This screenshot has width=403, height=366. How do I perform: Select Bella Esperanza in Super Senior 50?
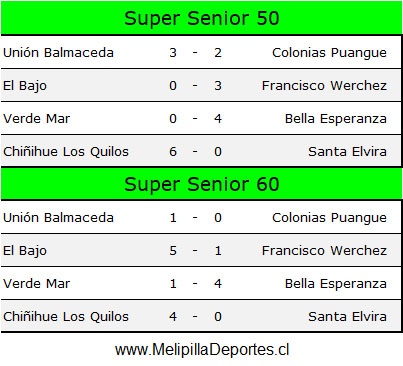[x=336, y=119]
